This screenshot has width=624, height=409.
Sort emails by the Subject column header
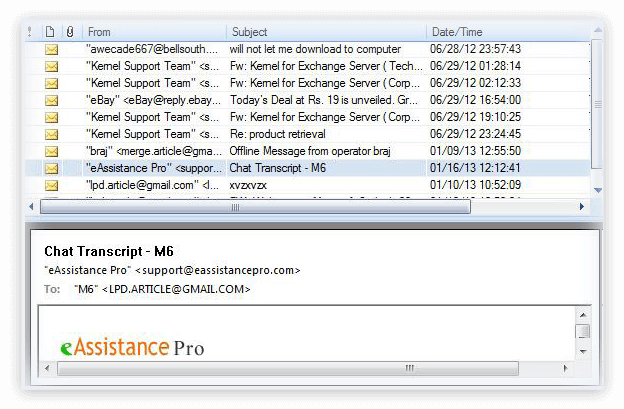click(325, 32)
